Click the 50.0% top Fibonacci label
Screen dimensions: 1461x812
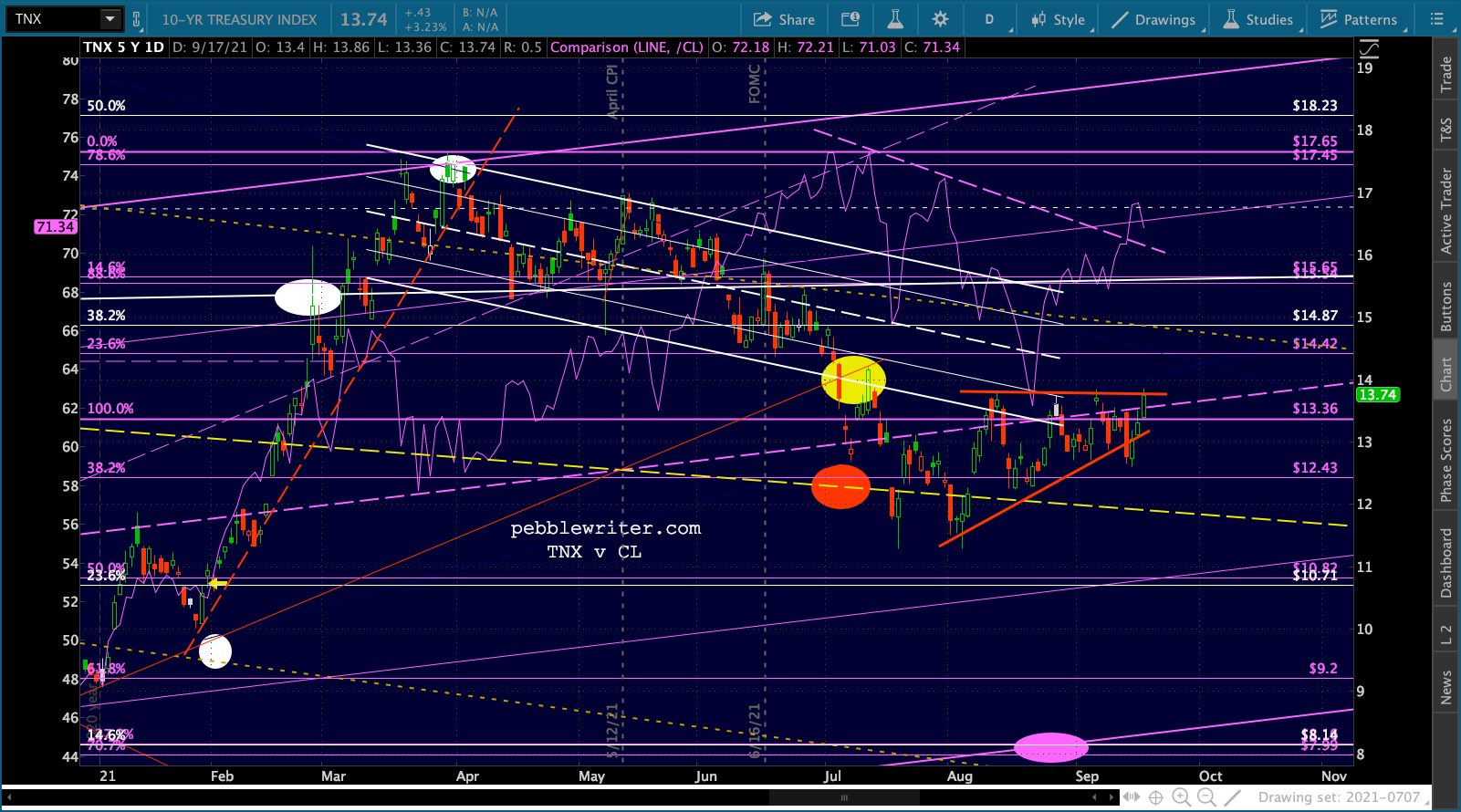pyautogui.click(x=106, y=106)
